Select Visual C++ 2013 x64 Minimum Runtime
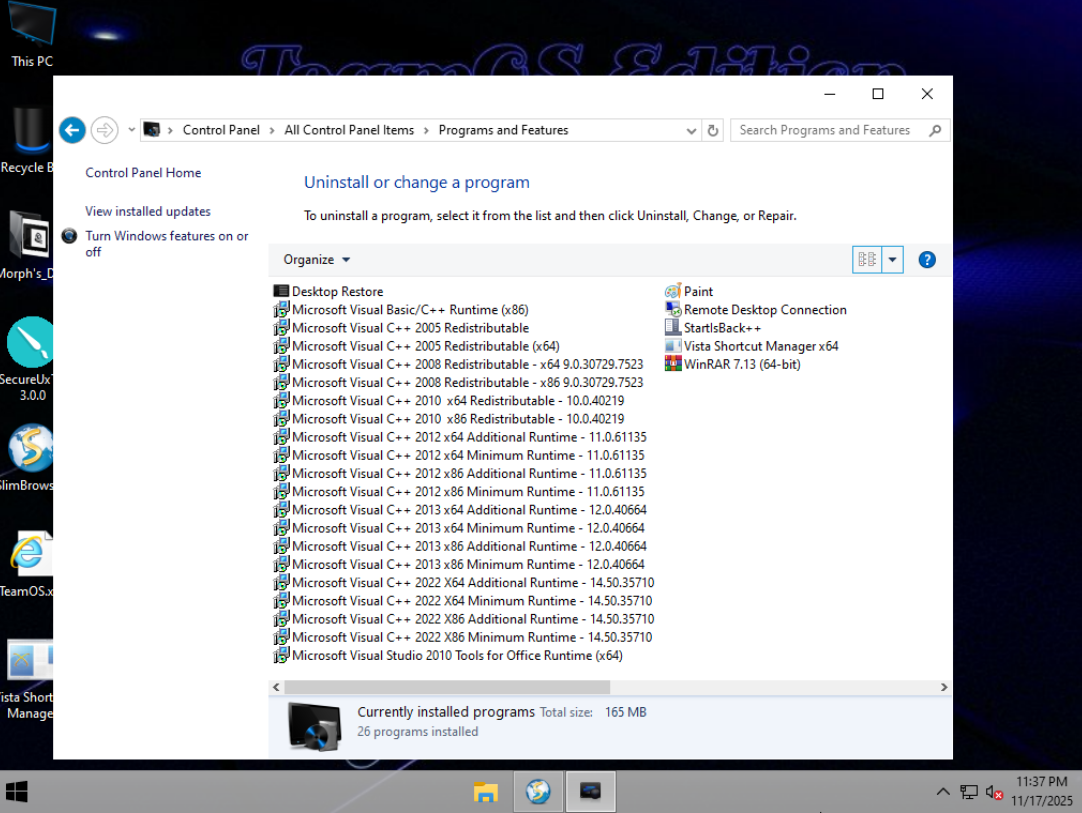1082x813 pixels. (459, 528)
